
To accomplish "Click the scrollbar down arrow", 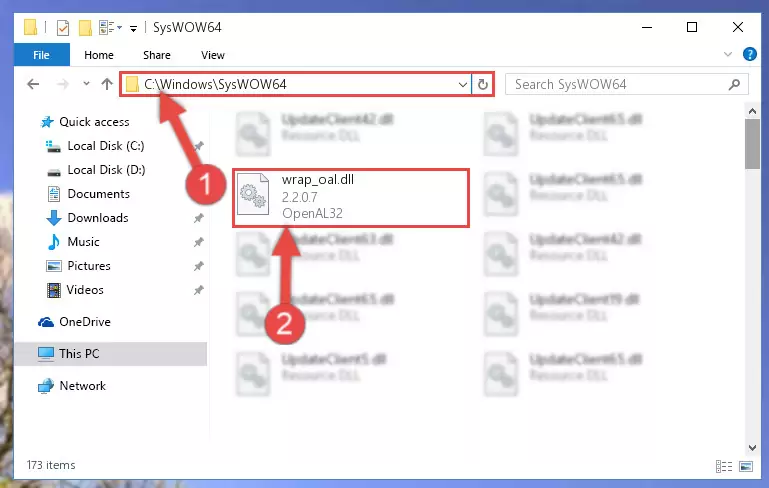I will click(x=752, y=447).
